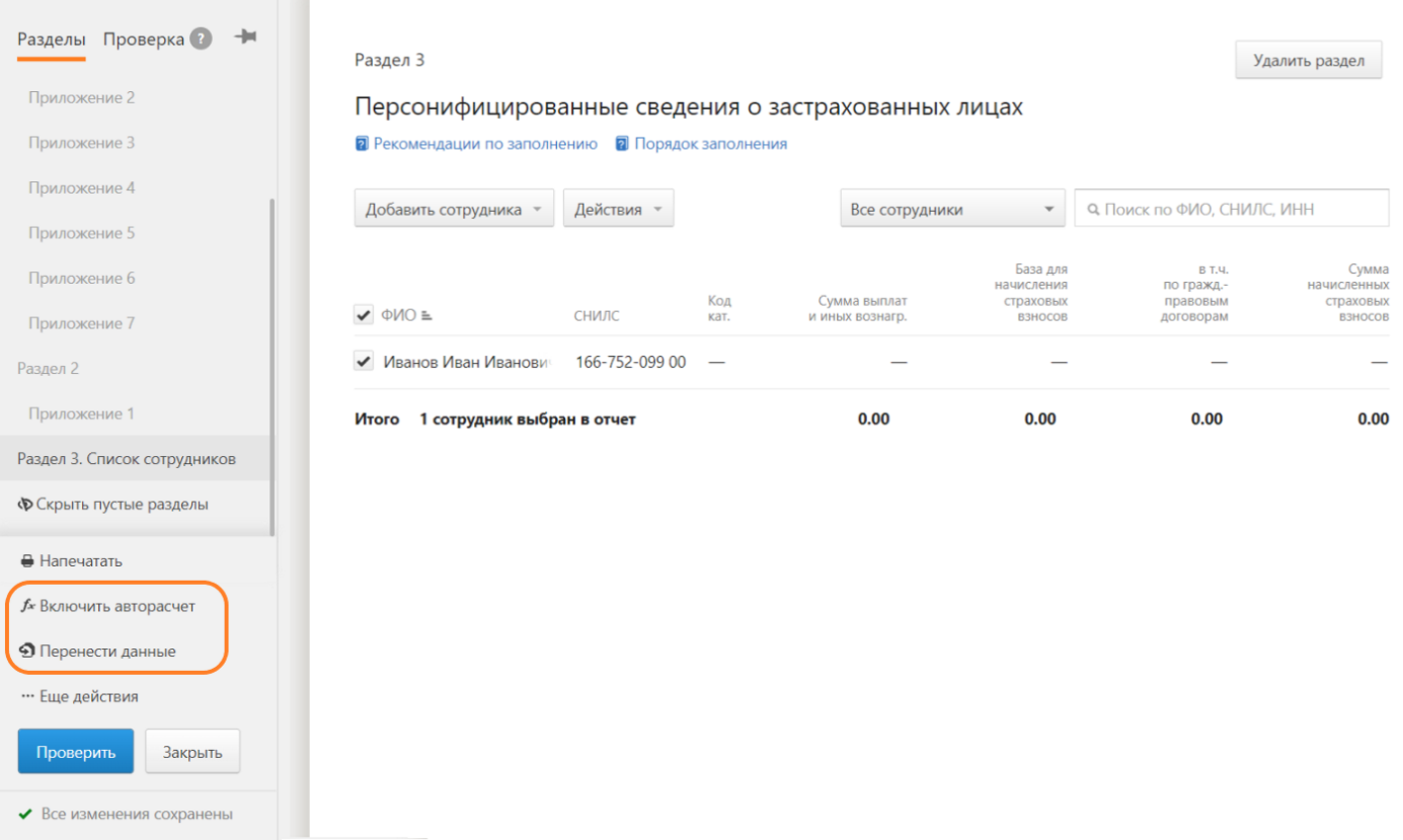
Task: Click the sidebar vertical scrollbar
Action: tap(272, 366)
